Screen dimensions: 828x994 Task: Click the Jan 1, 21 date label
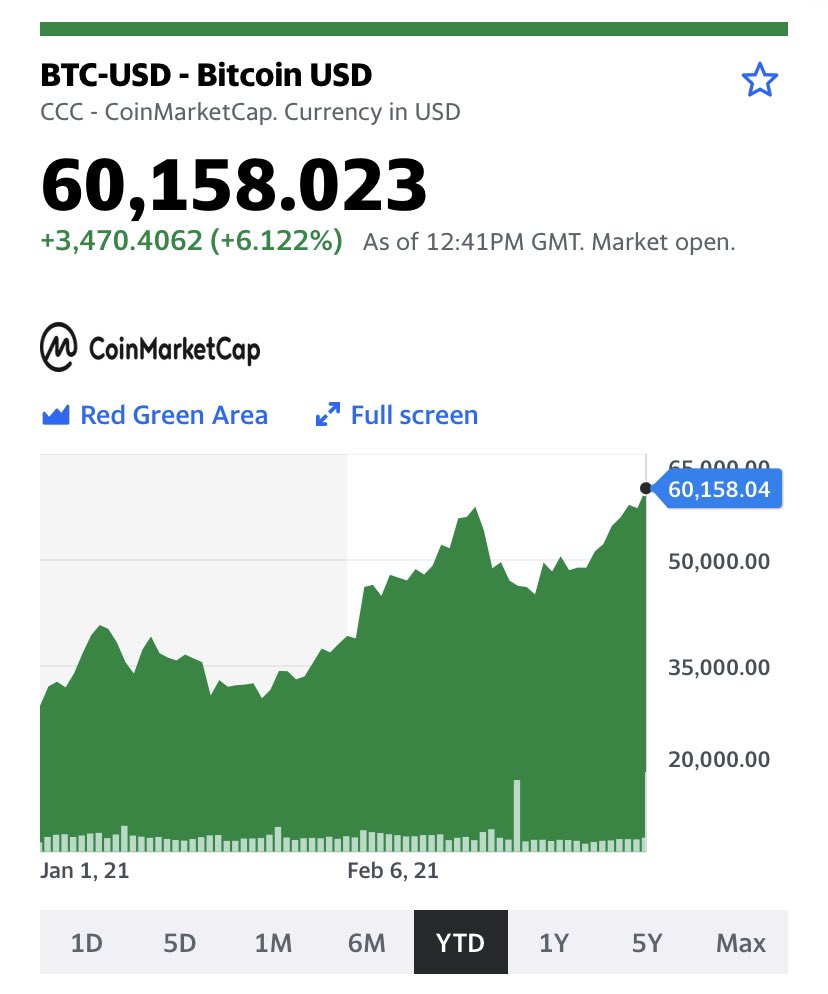85,871
